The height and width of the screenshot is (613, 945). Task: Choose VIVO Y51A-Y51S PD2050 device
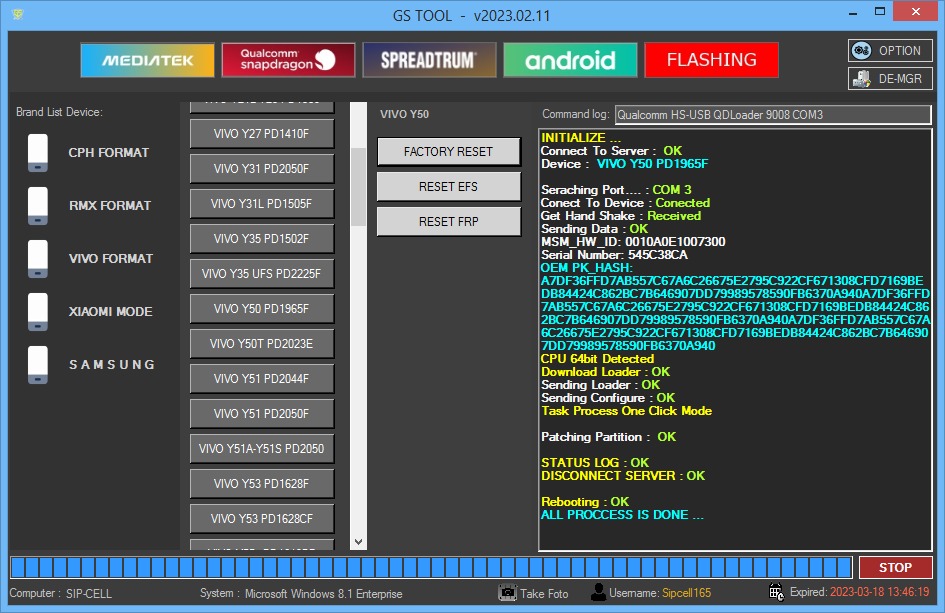(x=262, y=448)
